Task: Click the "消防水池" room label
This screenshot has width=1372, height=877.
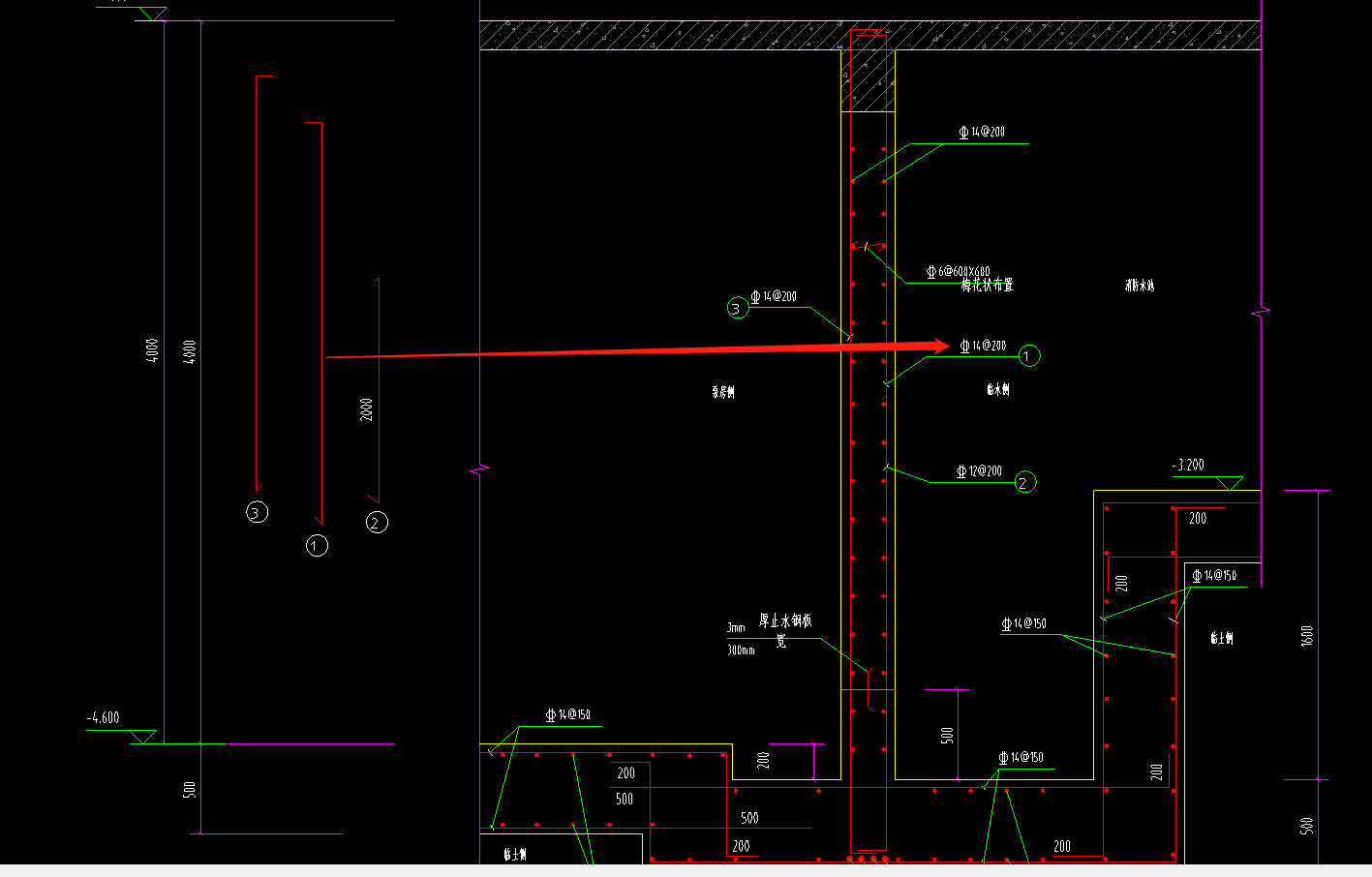Action: point(1140,286)
